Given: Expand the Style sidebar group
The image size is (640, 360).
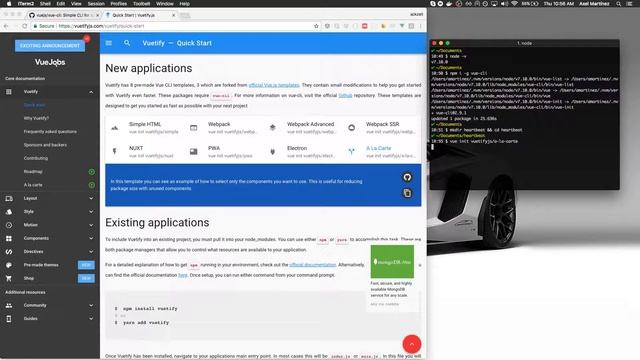Looking at the screenshot, I should coord(91,212).
